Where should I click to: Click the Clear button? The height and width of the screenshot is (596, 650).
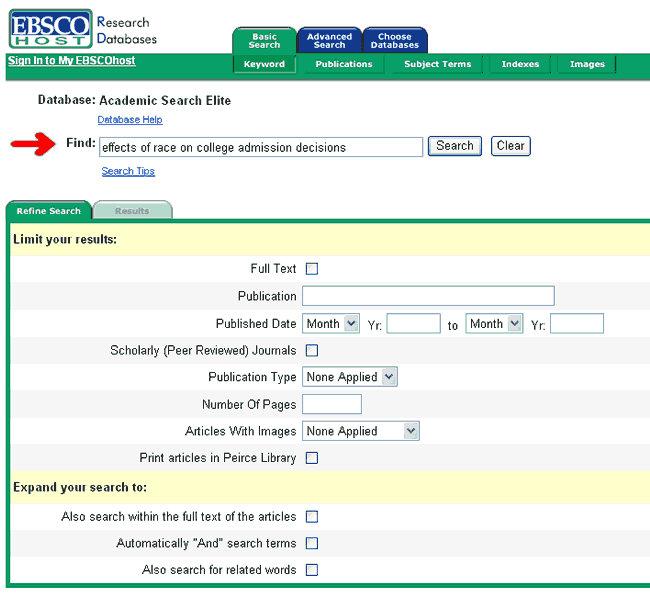click(511, 146)
